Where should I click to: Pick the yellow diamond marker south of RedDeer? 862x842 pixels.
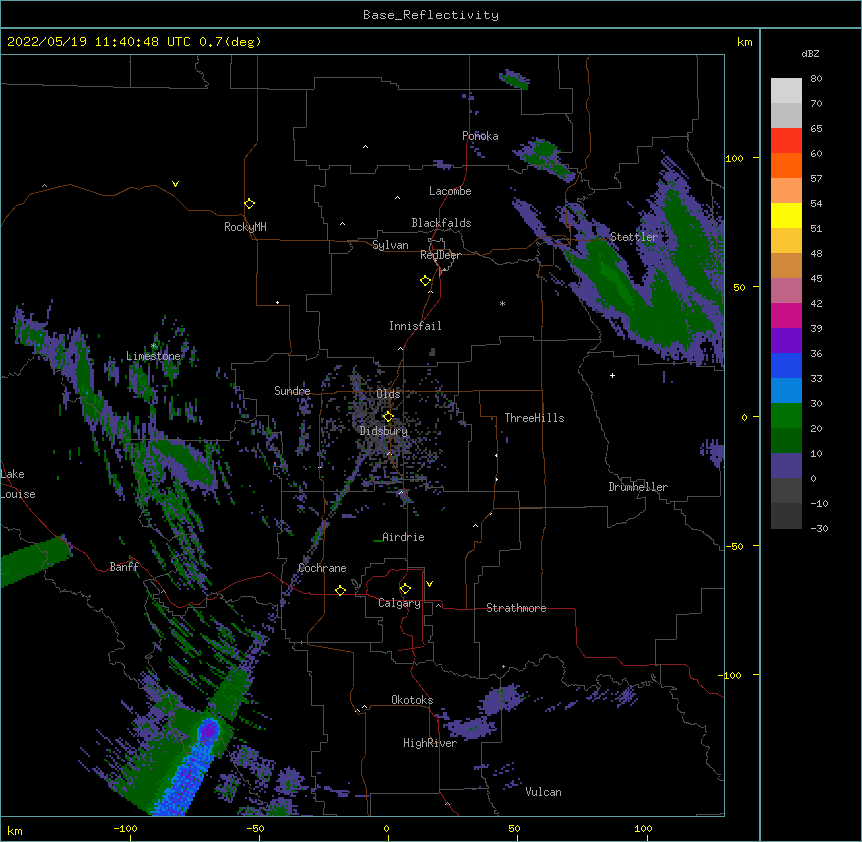[x=425, y=280]
